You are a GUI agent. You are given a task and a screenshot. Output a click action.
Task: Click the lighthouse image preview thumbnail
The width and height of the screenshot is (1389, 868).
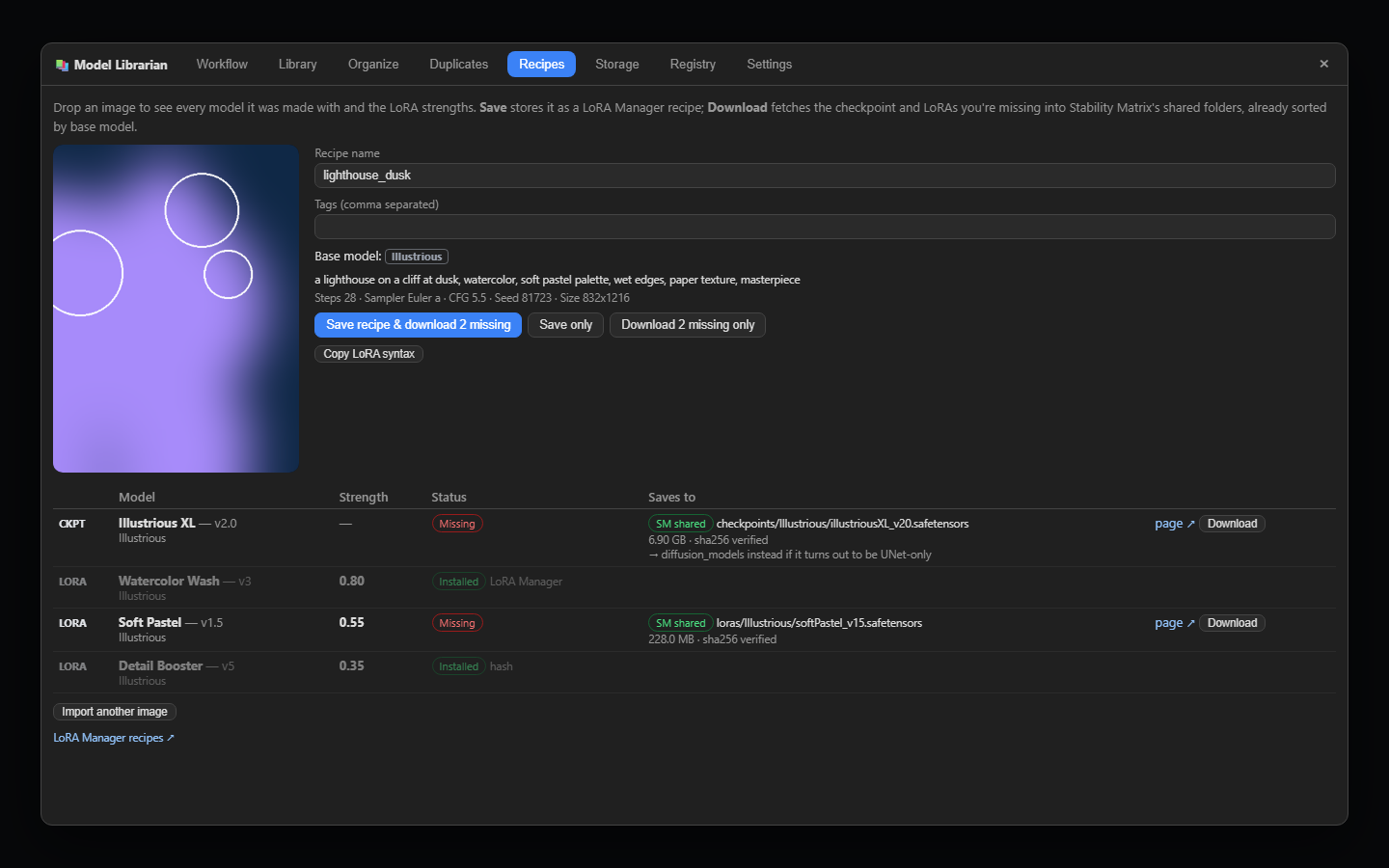(176, 309)
